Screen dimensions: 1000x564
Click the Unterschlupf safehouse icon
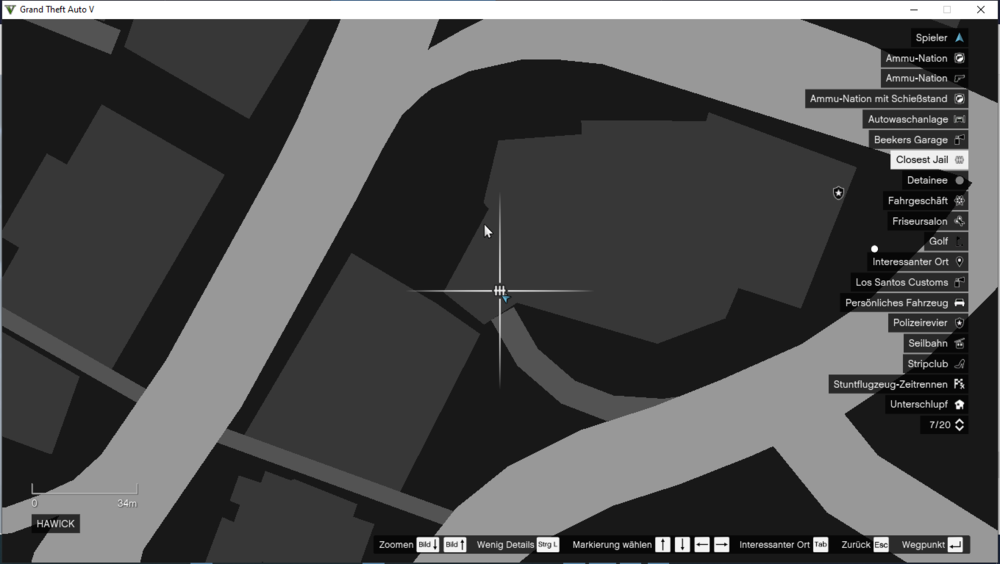click(959, 404)
